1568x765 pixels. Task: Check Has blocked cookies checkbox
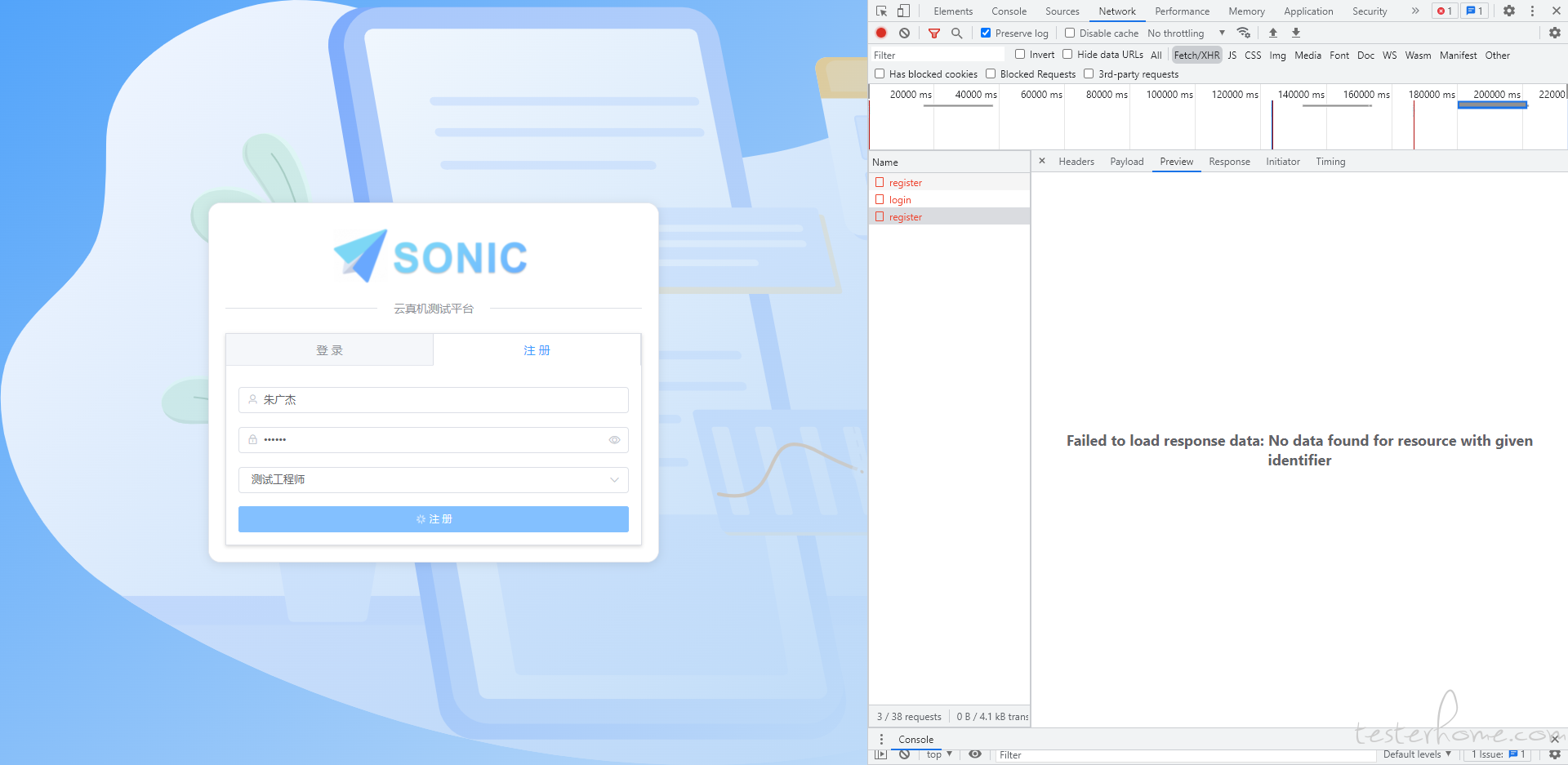[x=880, y=73]
